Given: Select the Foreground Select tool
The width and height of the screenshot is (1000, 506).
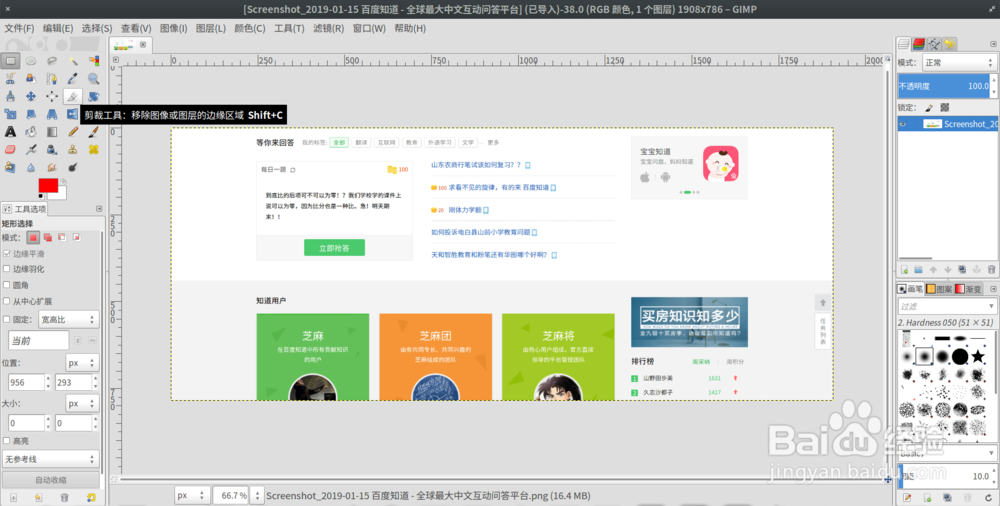Looking at the screenshot, I should (31, 78).
